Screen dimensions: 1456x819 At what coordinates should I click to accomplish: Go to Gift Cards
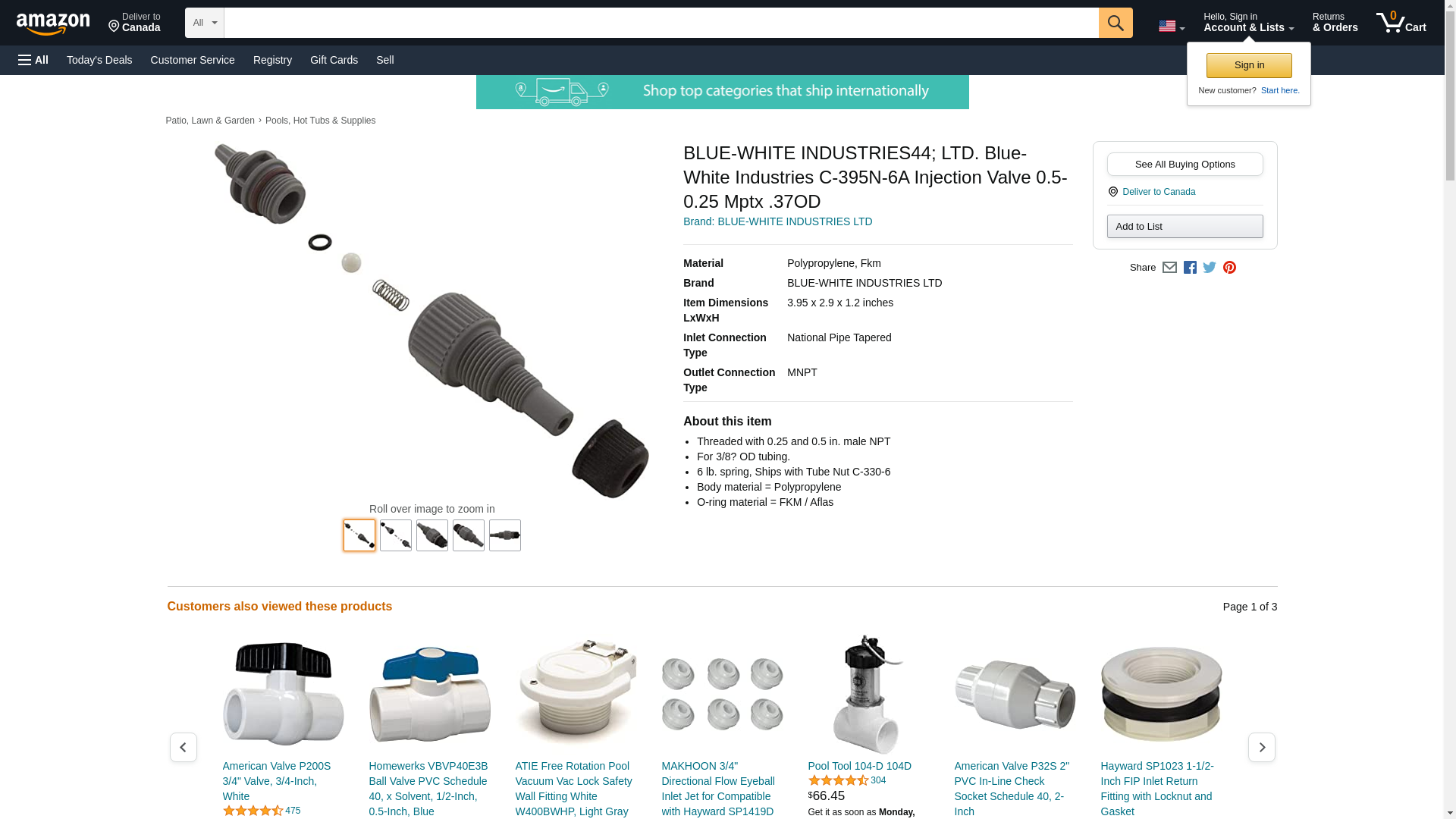334,60
